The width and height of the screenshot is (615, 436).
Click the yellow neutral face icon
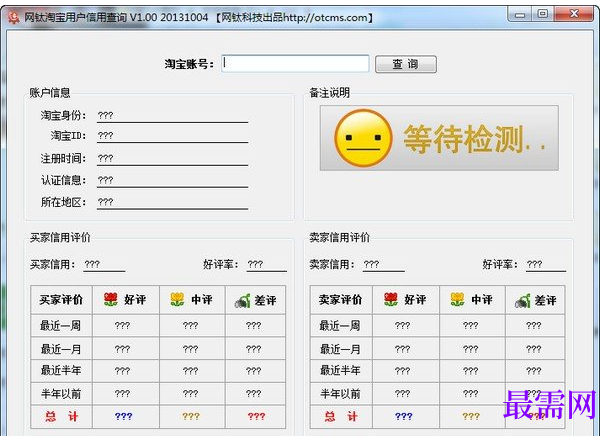point(363,138)
